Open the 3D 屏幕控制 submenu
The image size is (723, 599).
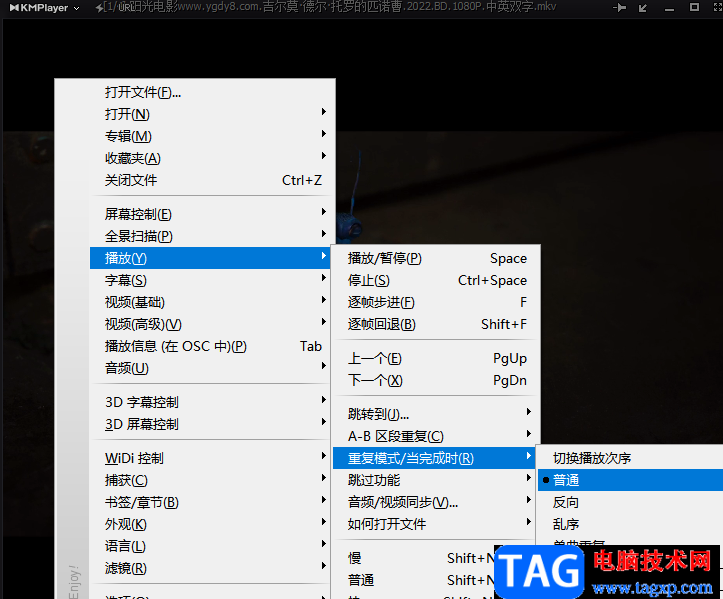(x=210, y=424)
